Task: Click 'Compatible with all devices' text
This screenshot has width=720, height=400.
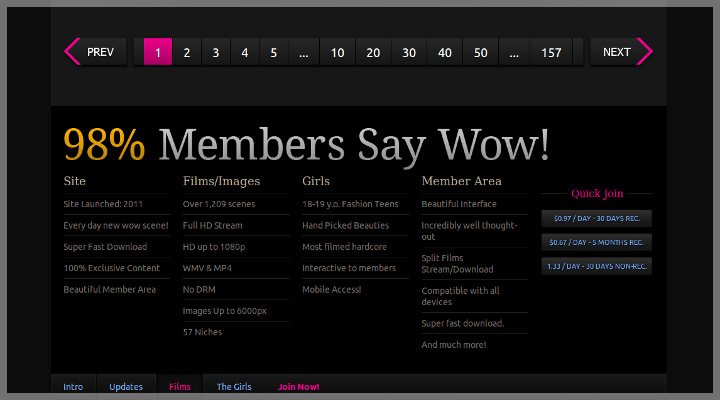Action: coord(461,296)
